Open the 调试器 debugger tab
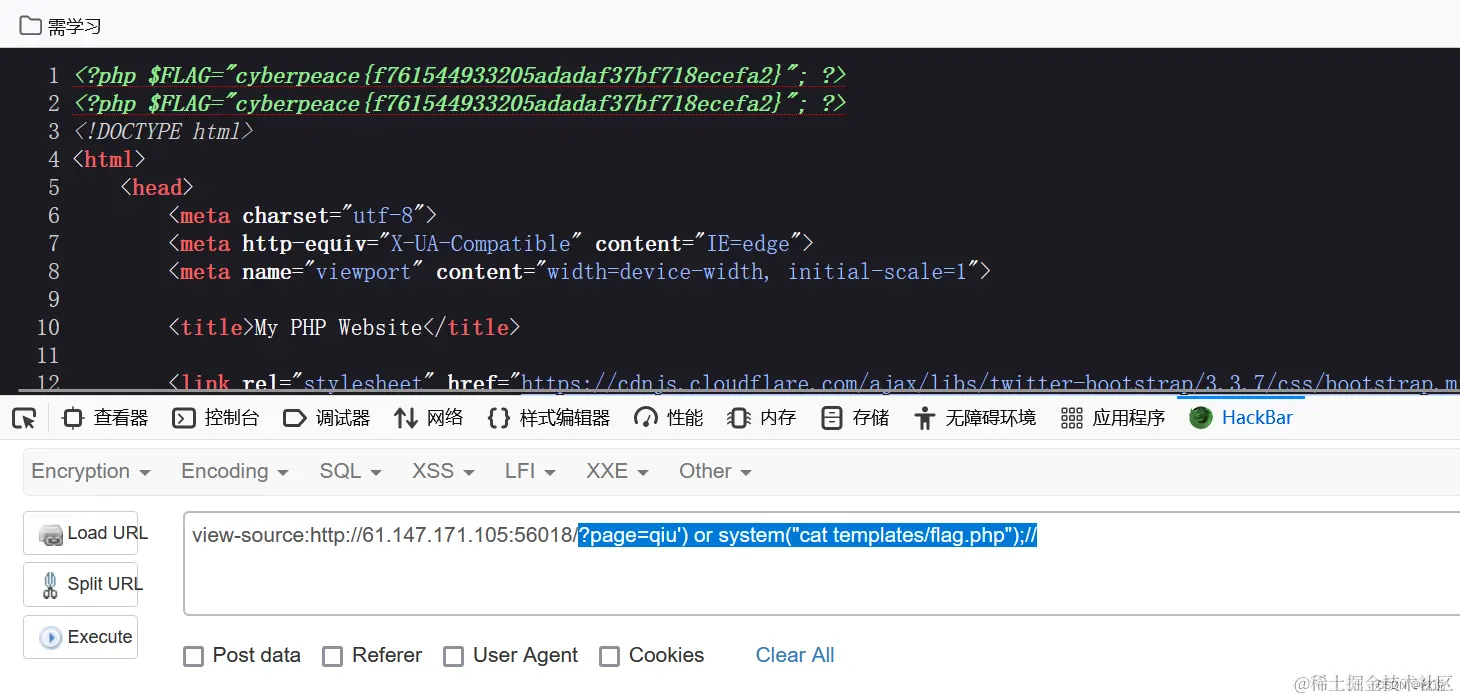Viewport: 1460px width, 700px height. (327, 418)
